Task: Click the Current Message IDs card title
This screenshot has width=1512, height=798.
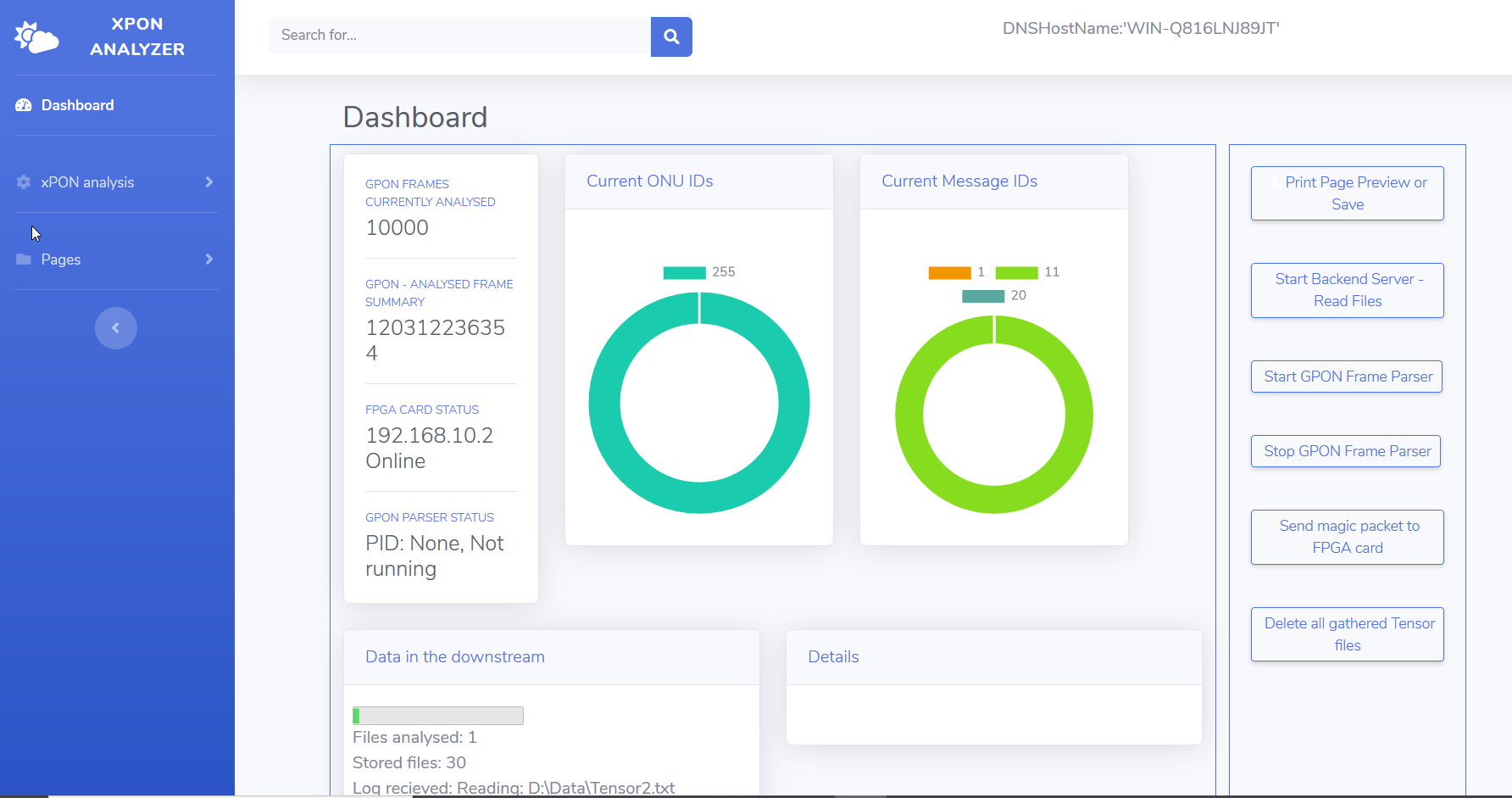Action: tap(959, 181)
